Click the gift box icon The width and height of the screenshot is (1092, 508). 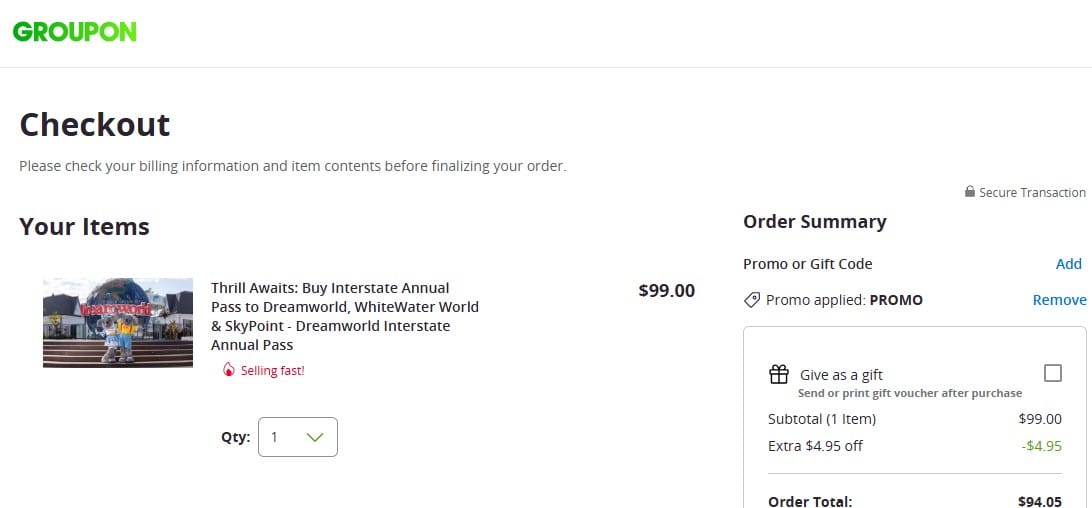779,374
